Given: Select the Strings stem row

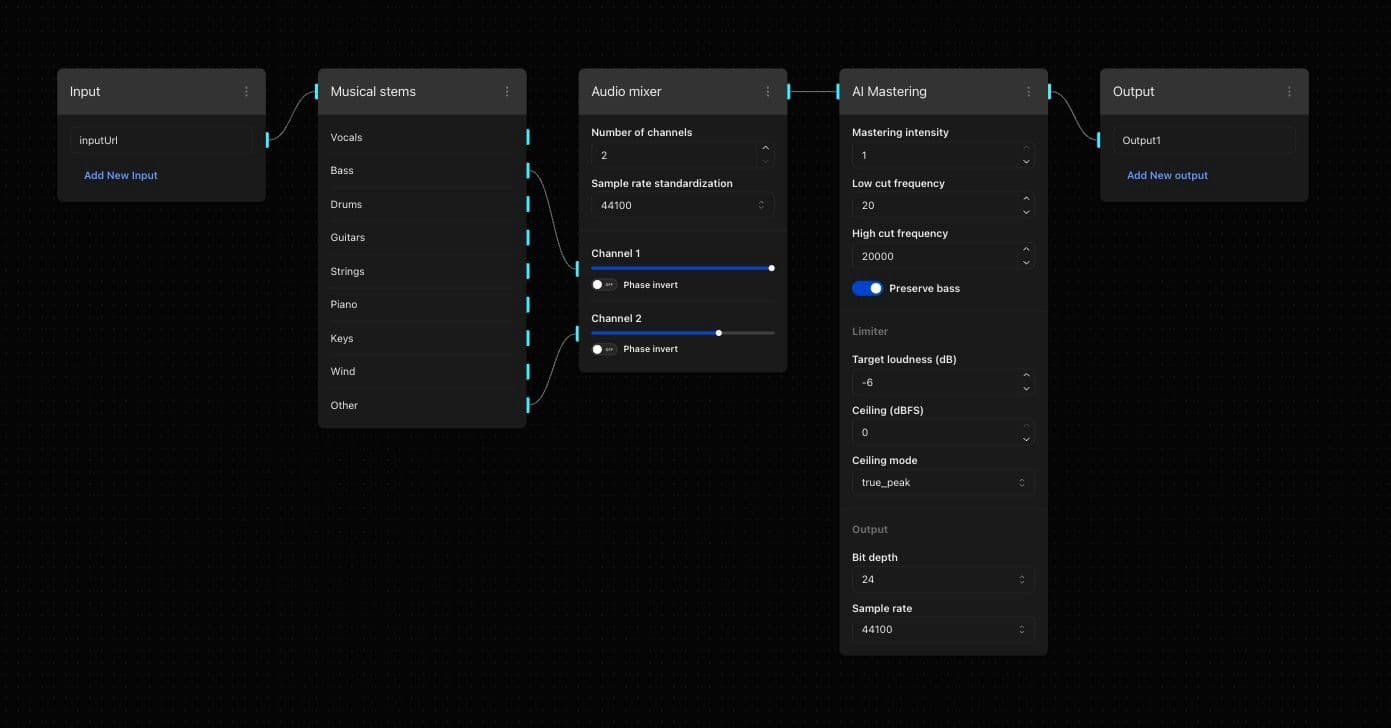Looking at the screenshot, I should 420,271.
